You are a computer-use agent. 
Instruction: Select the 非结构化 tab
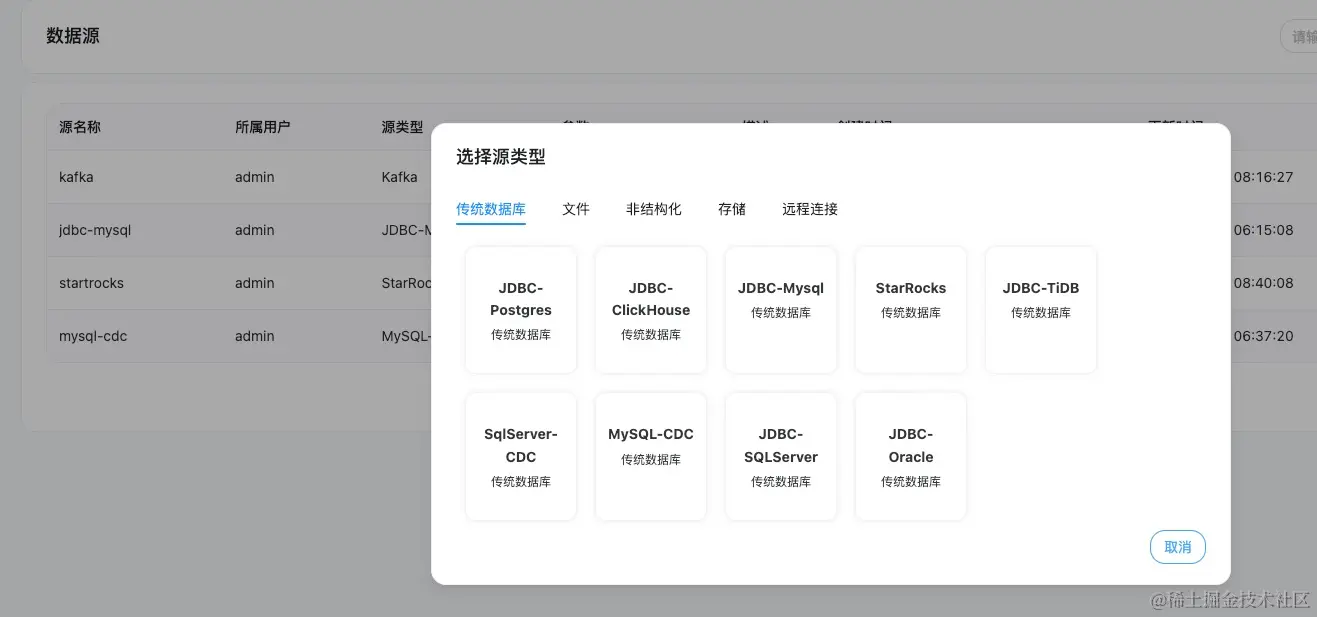click(x=654, y=209)
